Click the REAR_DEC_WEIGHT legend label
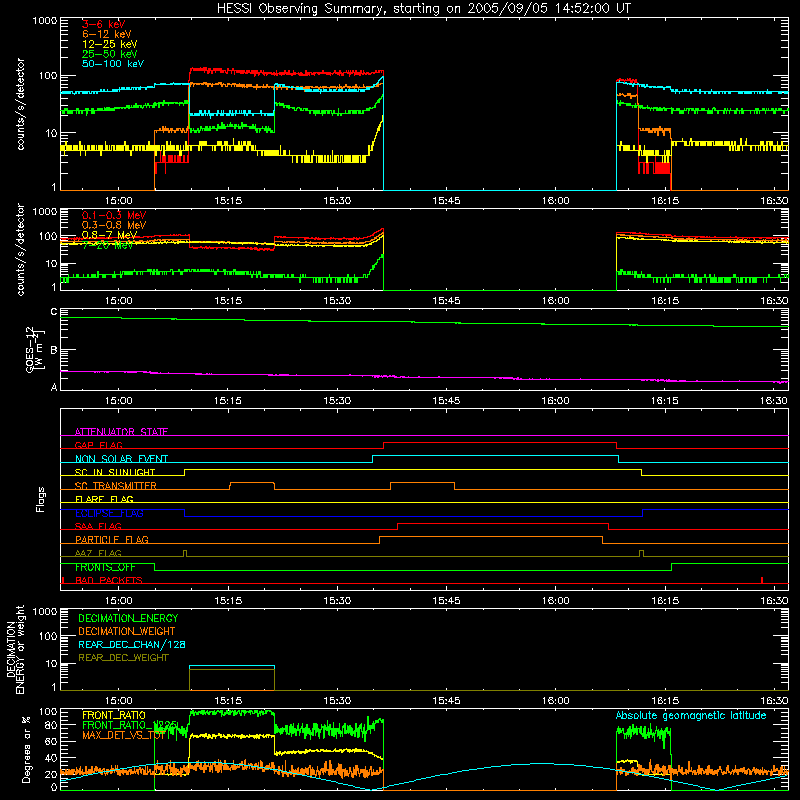 pos(123,658)
